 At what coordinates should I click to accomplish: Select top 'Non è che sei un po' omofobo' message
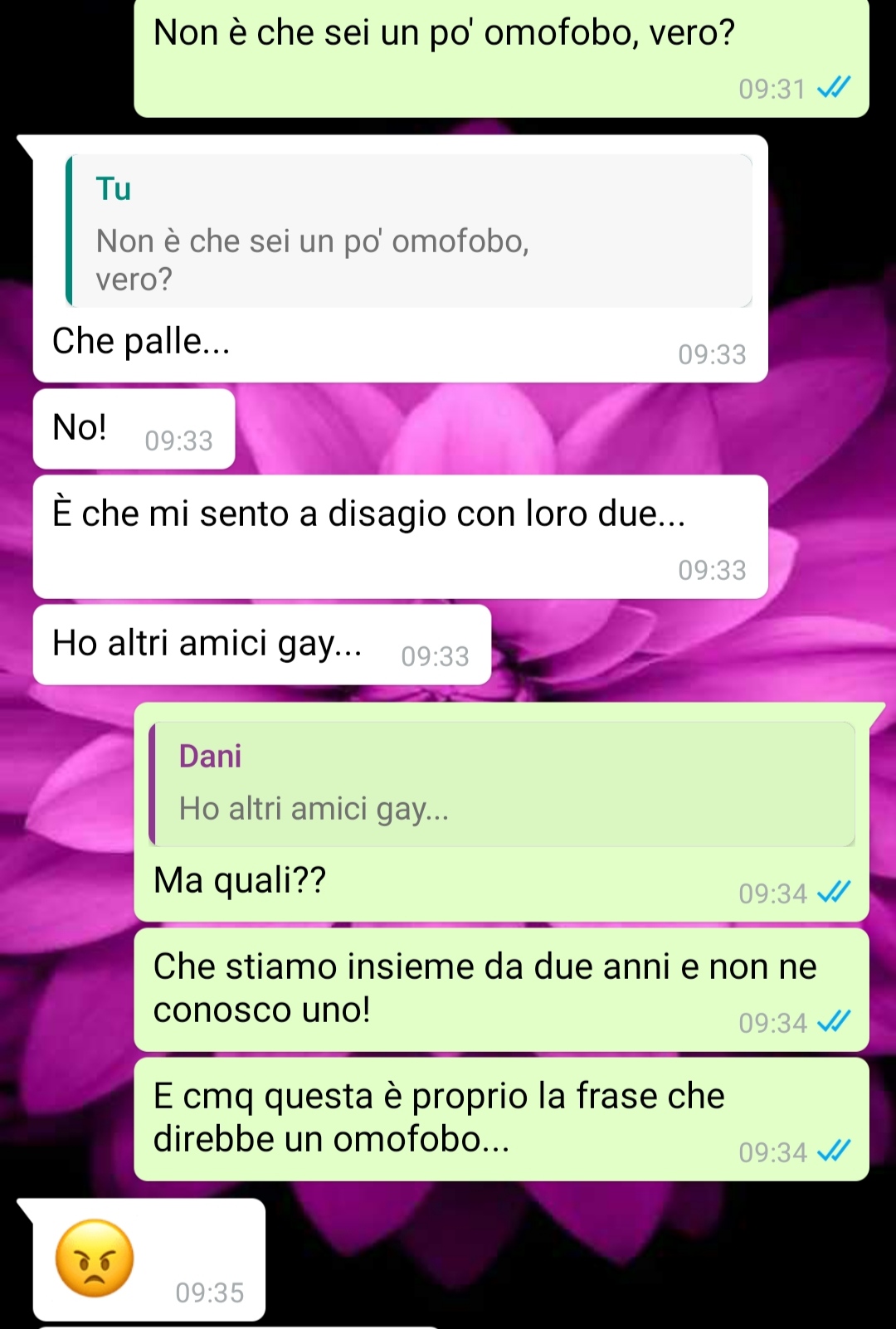(501, 58)
